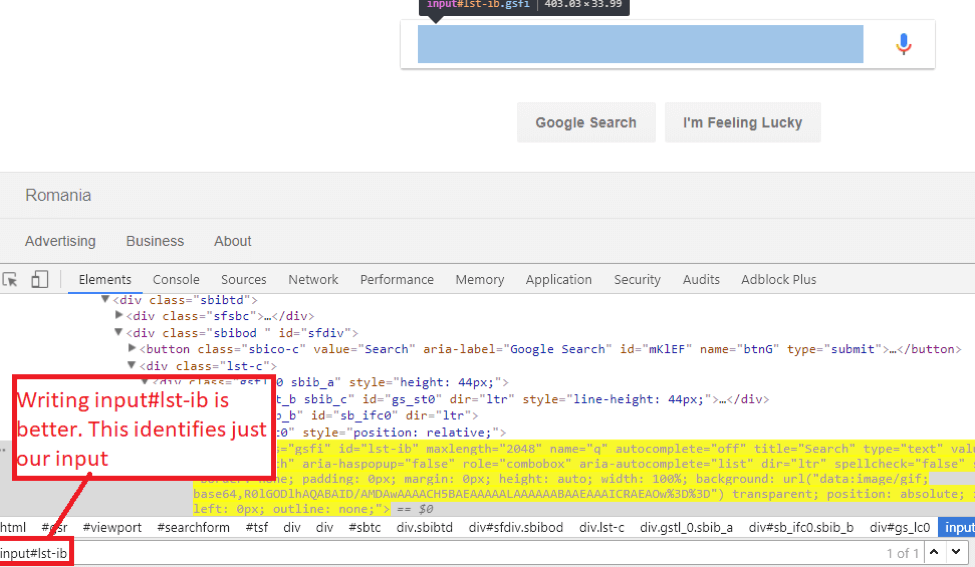Click the #viewport breadcrumb

coord(112,528)
